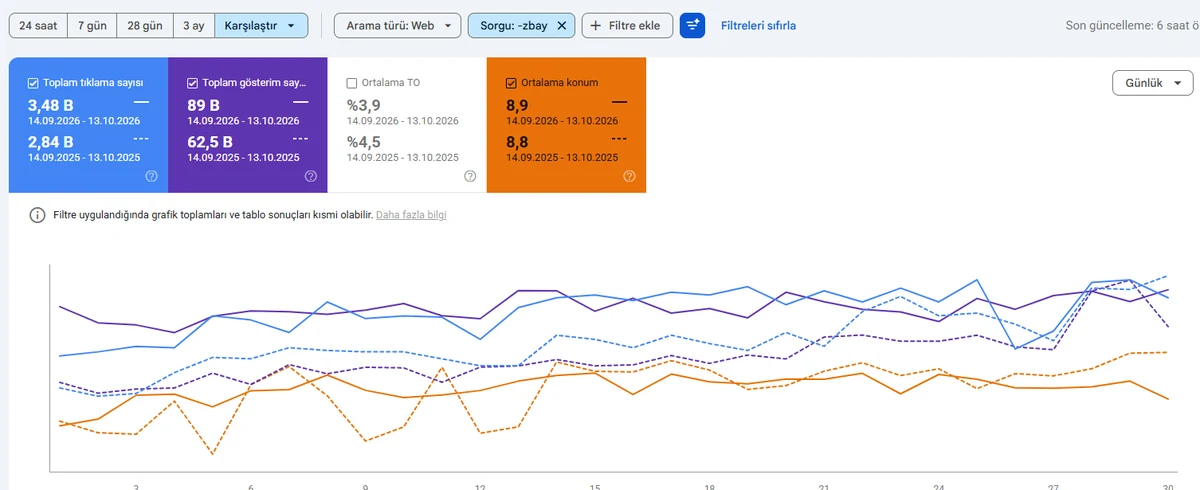Remove the Sorgu: -zbay filter
This screenshot has height=490, width=1200.
click(x=562, y=25)
